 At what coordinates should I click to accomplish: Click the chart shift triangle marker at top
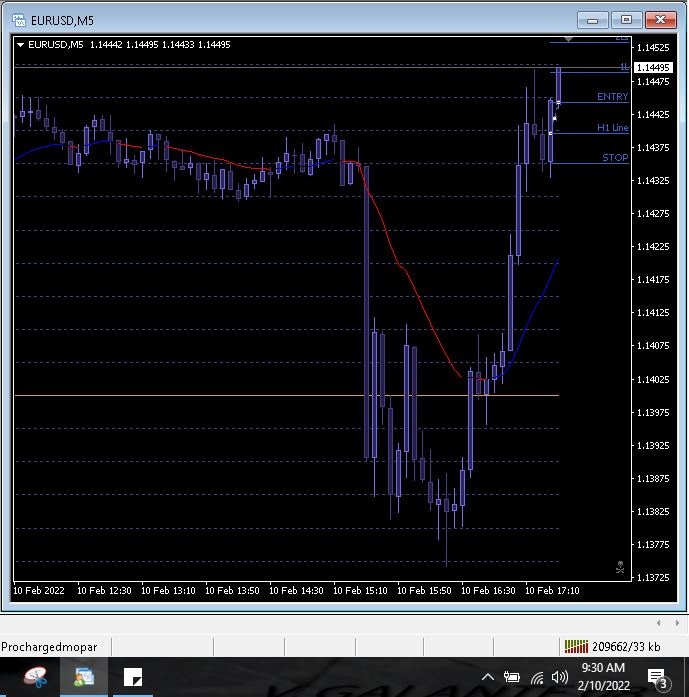point(568,40)
